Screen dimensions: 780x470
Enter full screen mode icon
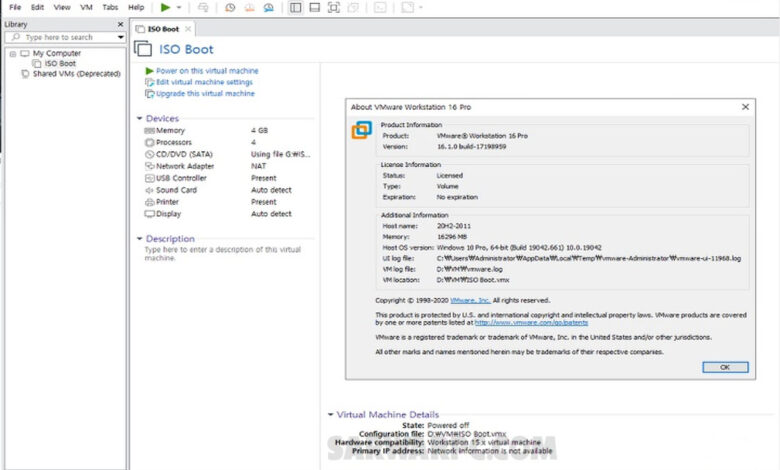pos(334,7)
